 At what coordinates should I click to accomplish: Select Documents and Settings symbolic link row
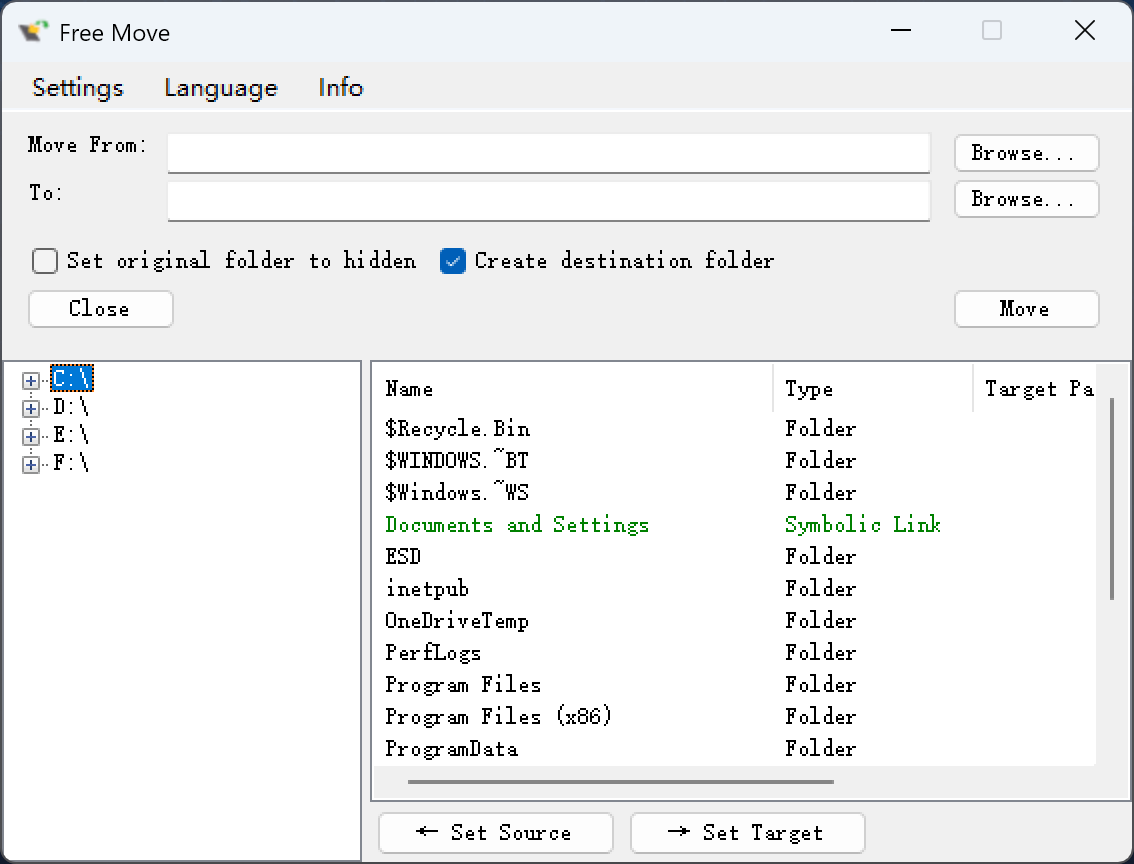point(517,525)
